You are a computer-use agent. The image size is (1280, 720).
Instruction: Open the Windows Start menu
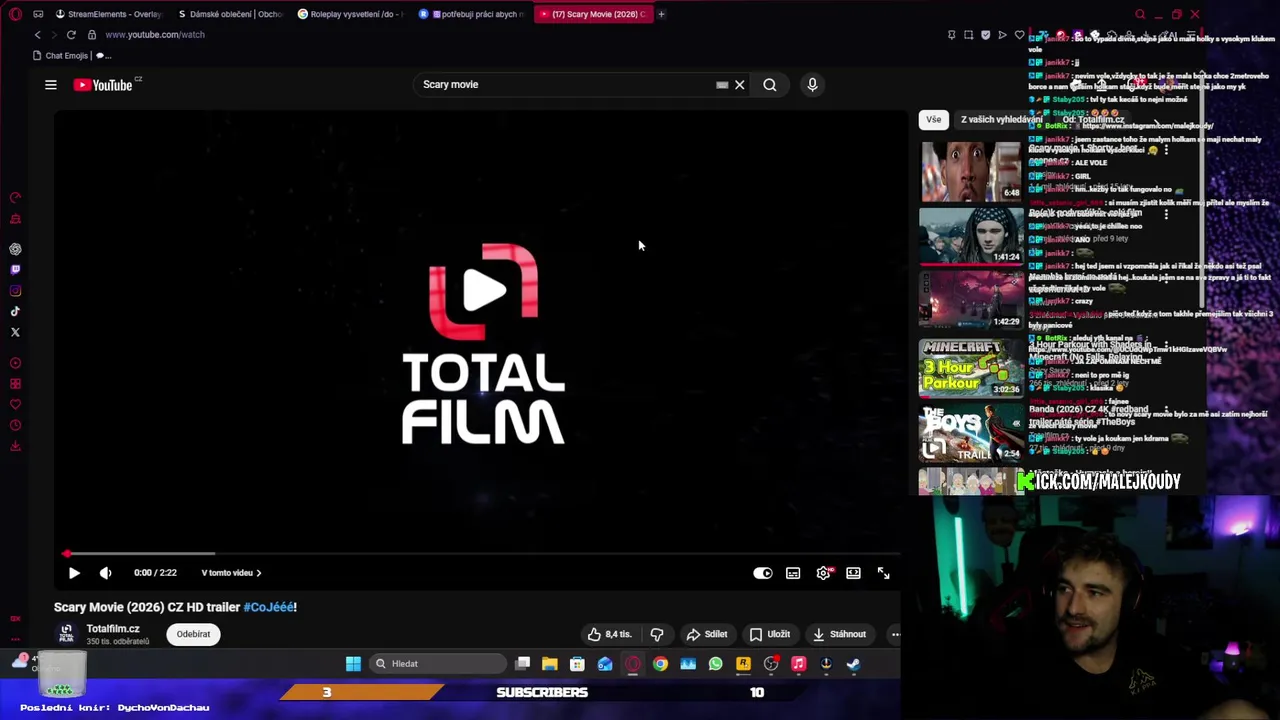(353, 664)
